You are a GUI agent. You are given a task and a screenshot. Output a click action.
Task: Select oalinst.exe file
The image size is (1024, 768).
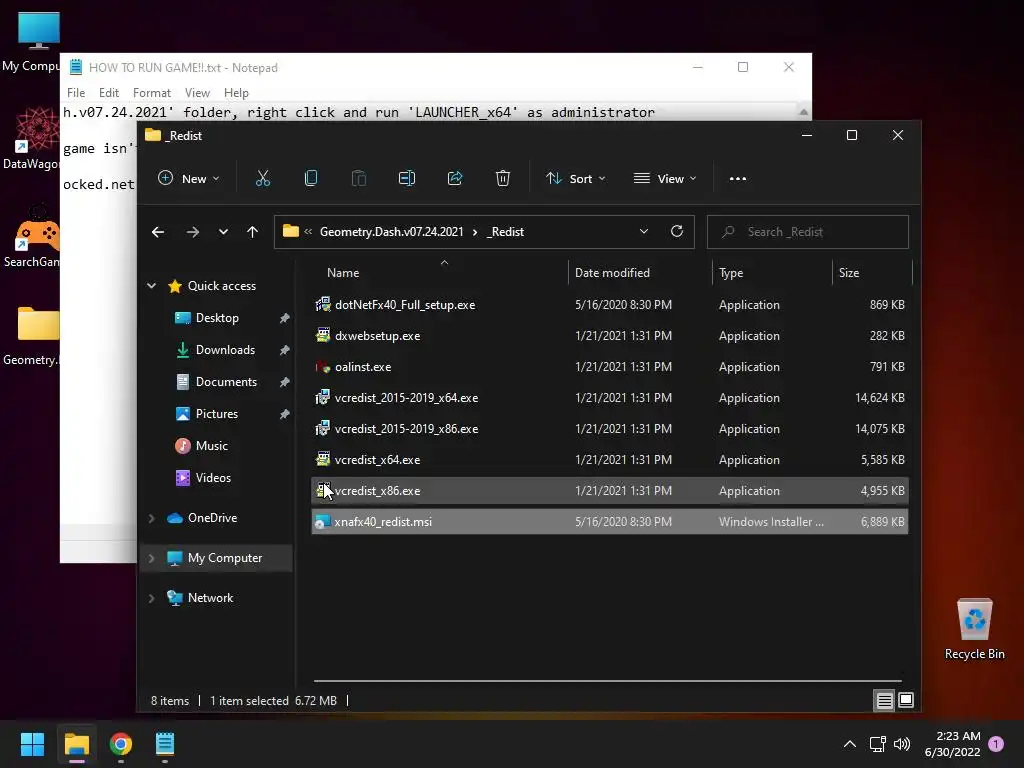(x=610, y=367)
